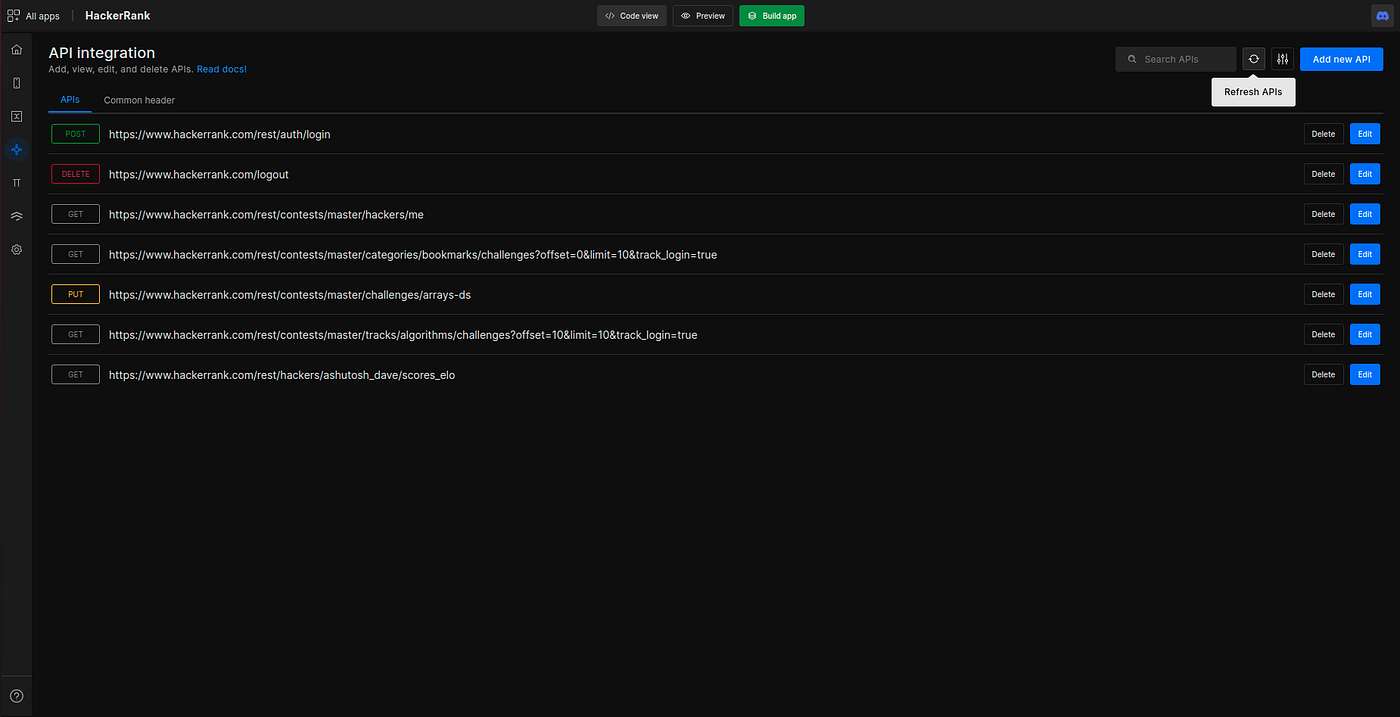Switch to the Common header tab
The width and height of the screenshot is (1400, 717).
[x=139, y=100]
